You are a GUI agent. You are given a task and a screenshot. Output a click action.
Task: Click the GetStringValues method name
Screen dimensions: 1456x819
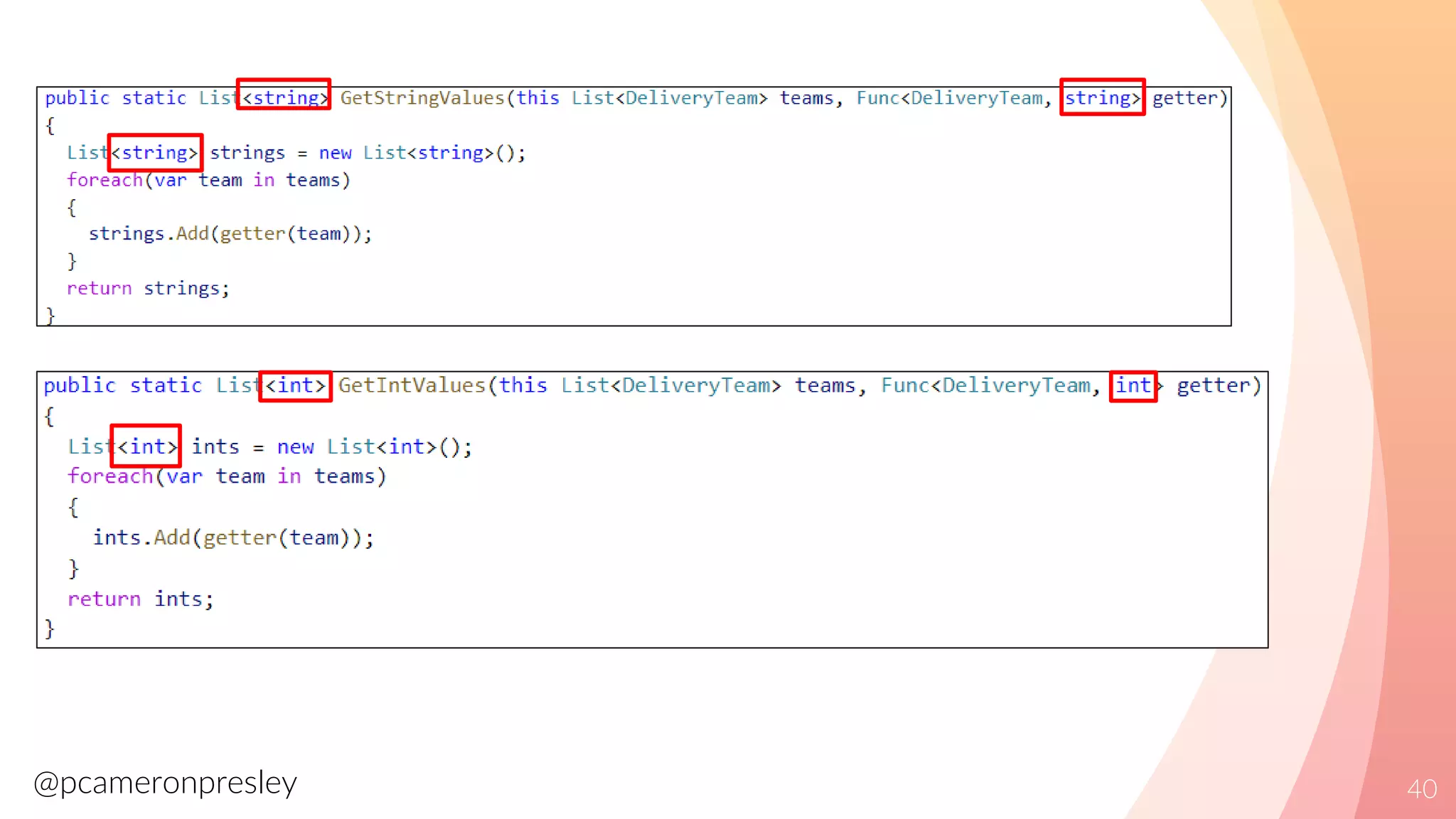pos(422,98)
